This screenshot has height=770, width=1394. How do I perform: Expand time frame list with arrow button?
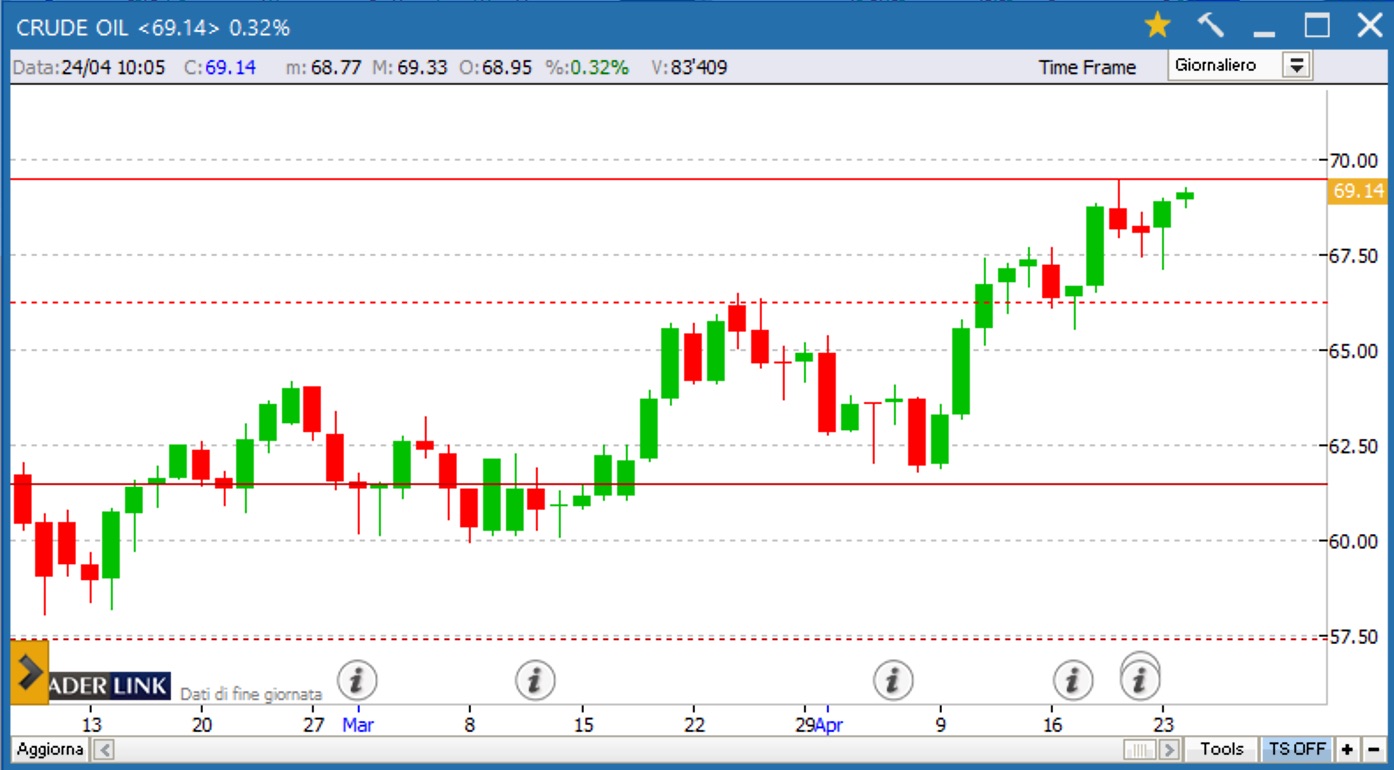(1297, 66)
